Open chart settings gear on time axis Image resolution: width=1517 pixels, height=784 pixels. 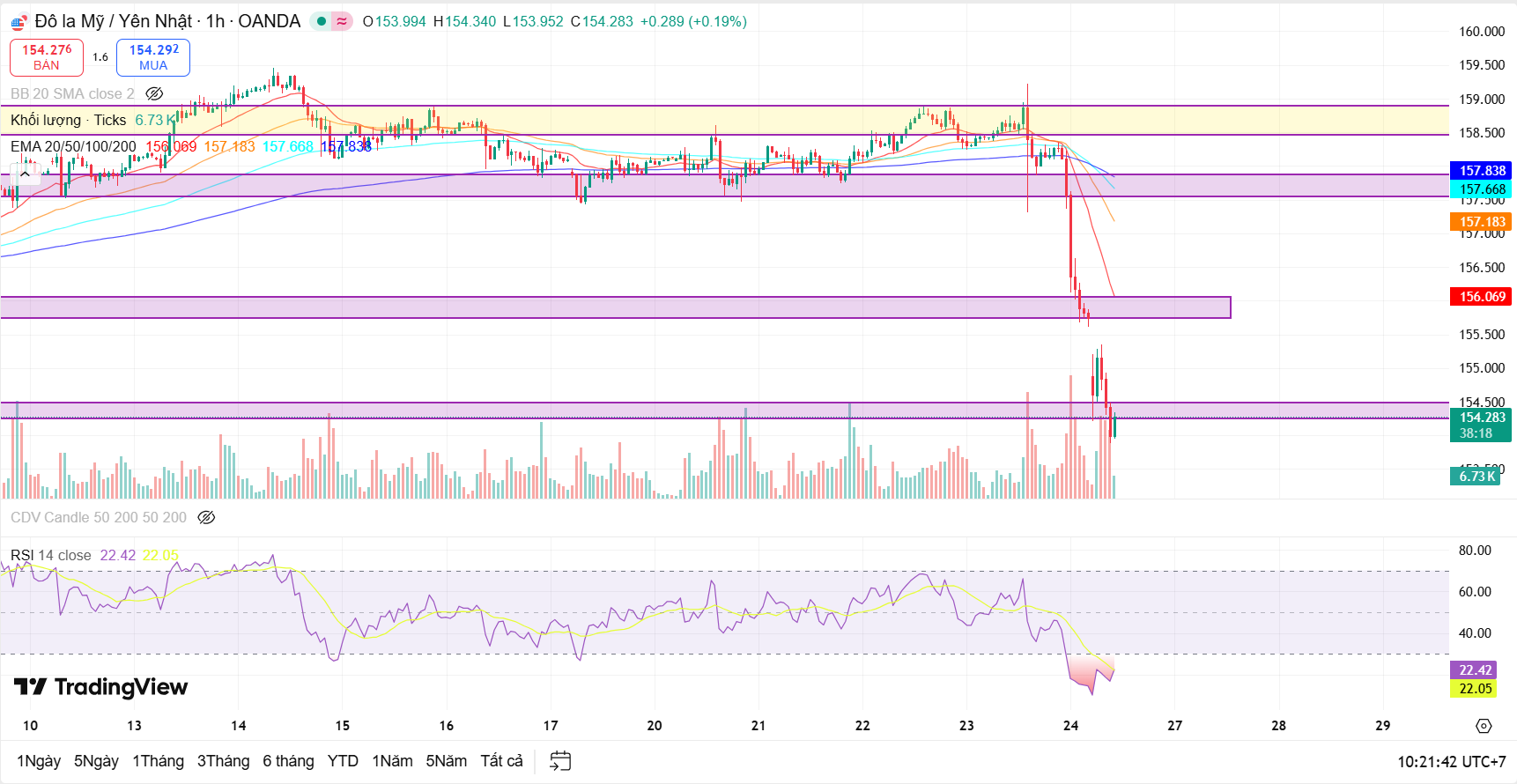(x=1484, y=726)
